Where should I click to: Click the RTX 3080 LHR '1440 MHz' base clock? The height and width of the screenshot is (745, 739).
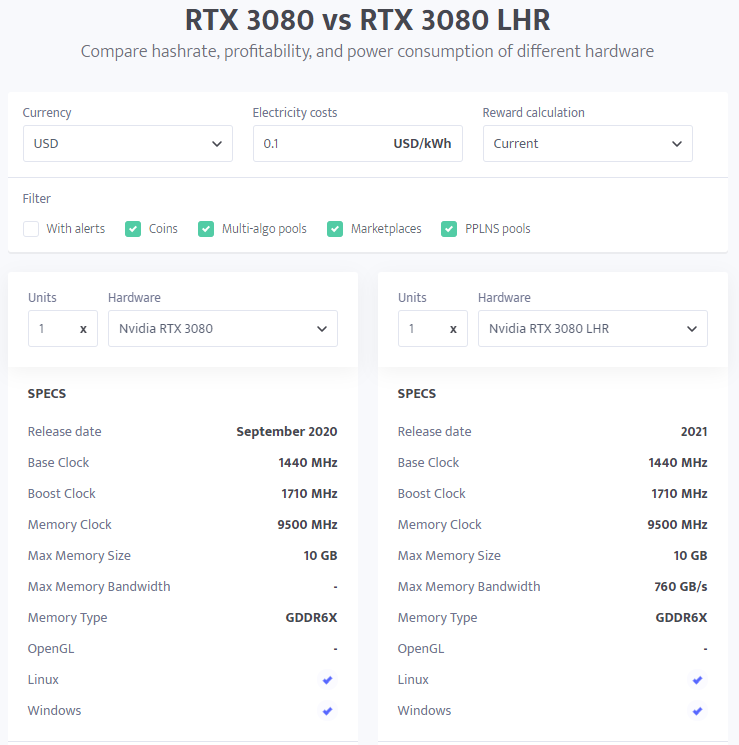(678, 463)
